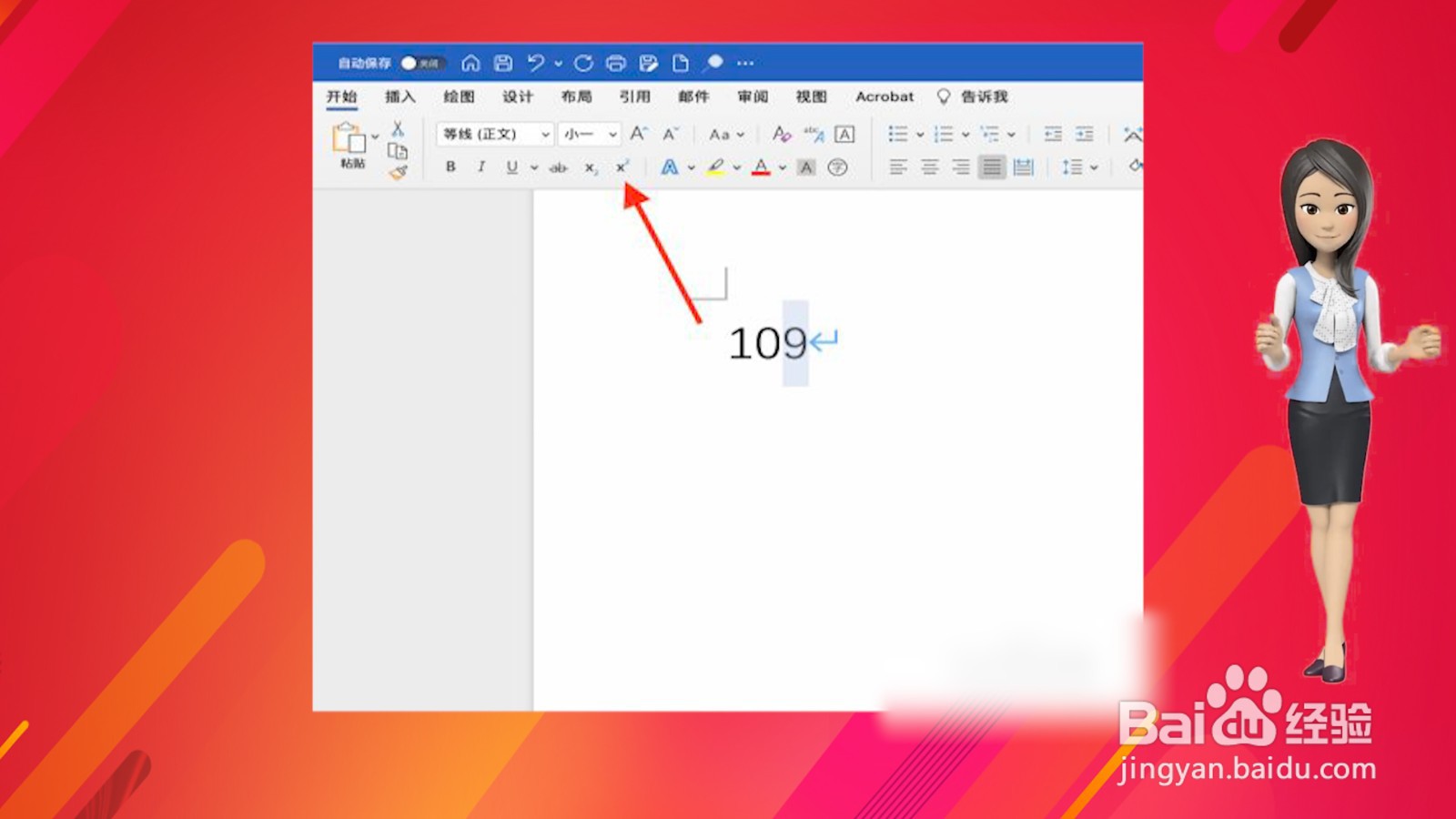Image resolution: width=1456 pixels, height=819 pixels.
Task: Insert a numbered list
Action: pos(944,135)
